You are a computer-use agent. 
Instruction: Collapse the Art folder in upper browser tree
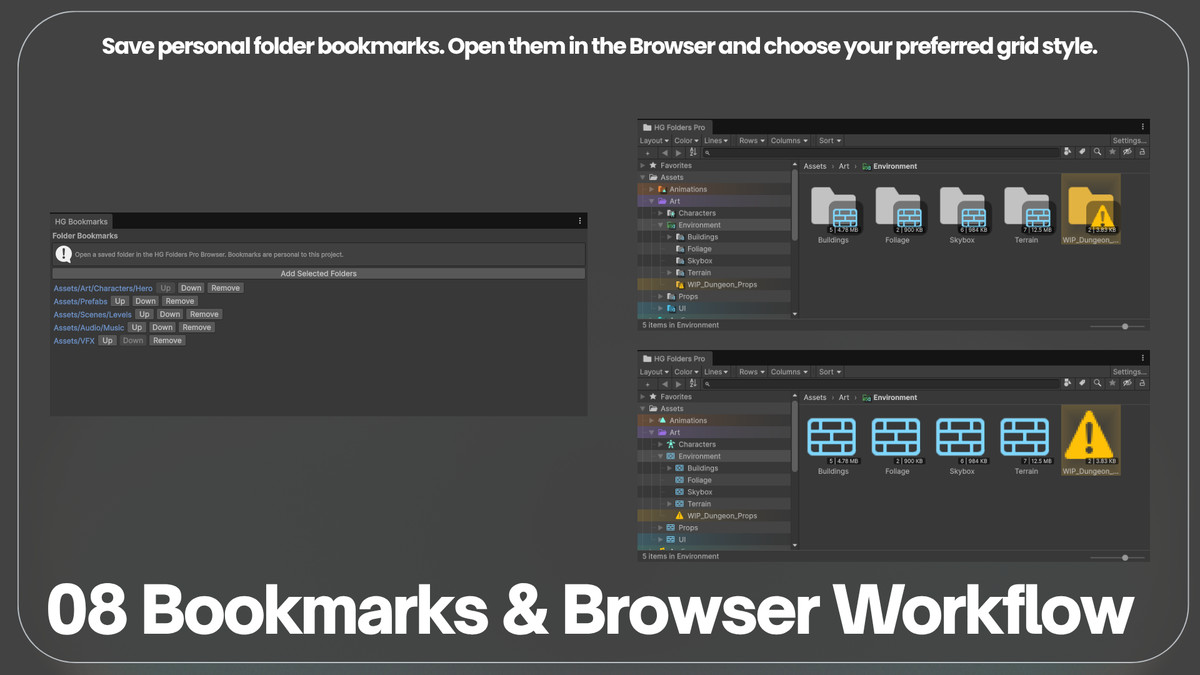tap(651, 201)
